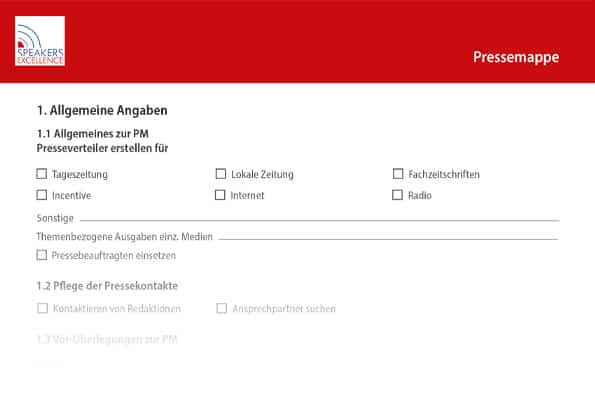Click the 1.1 Allgemeines zur PM subheading

pyautogui.click(x=93, y=134)
